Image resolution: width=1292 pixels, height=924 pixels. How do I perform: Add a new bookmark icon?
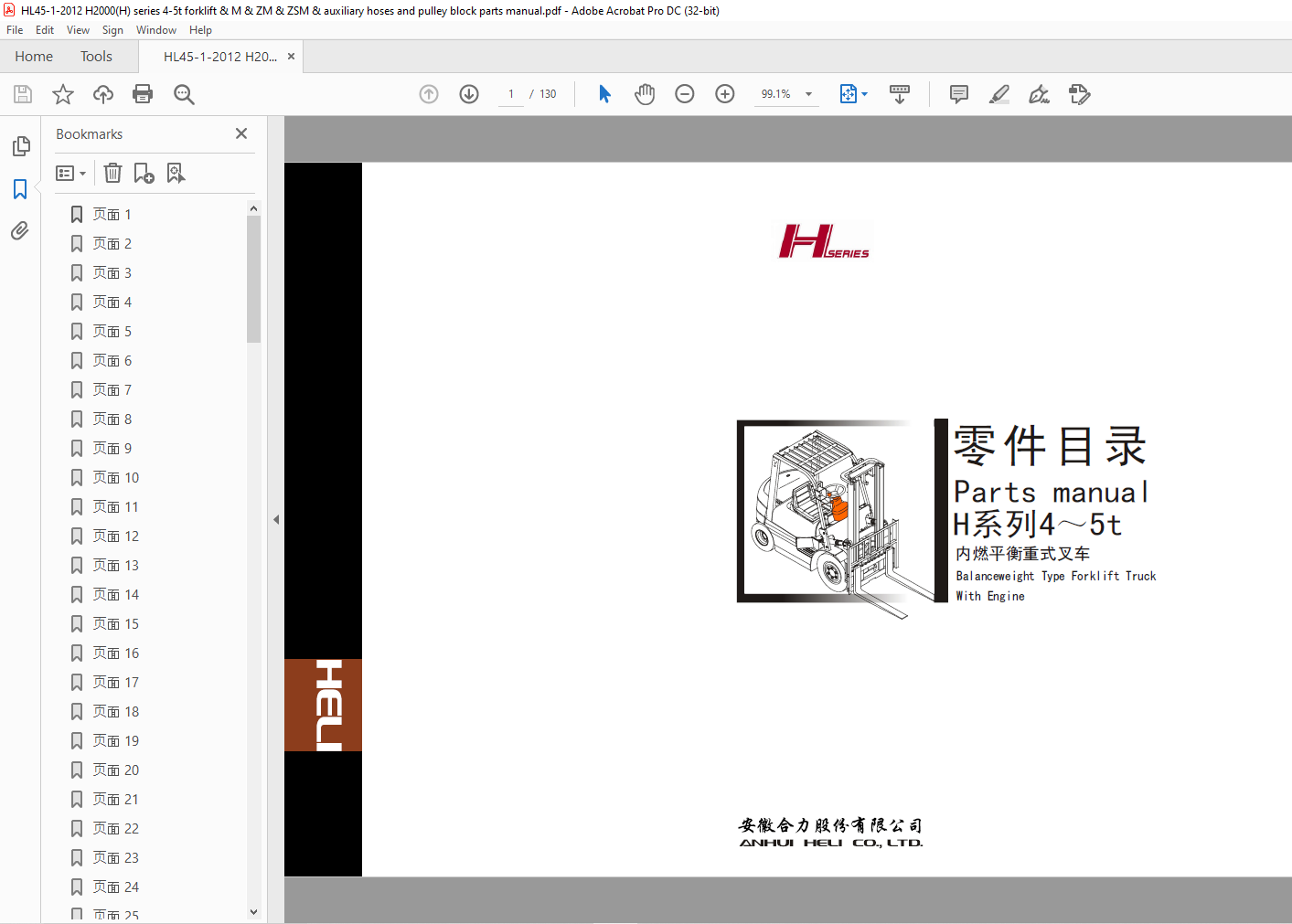(x=144, y=173)
